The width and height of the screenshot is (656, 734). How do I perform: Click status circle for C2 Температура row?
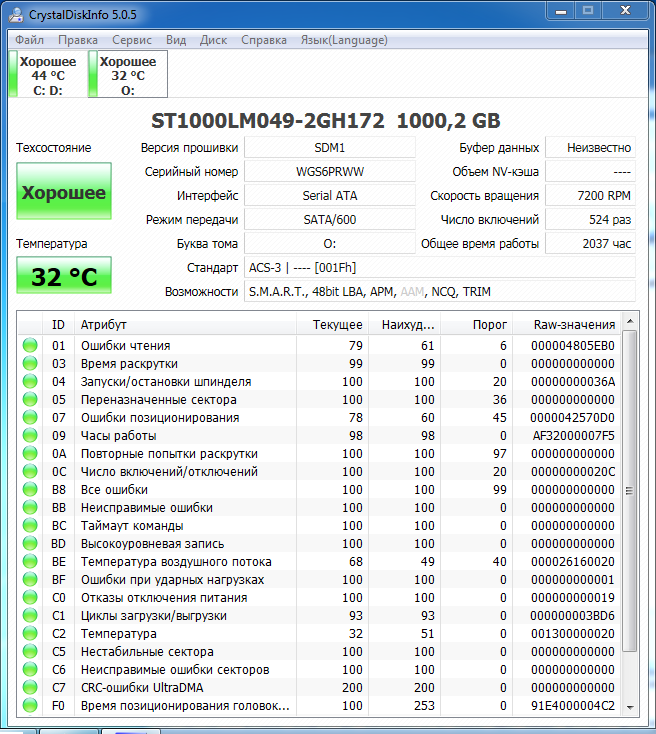click(x=30, y=633)
